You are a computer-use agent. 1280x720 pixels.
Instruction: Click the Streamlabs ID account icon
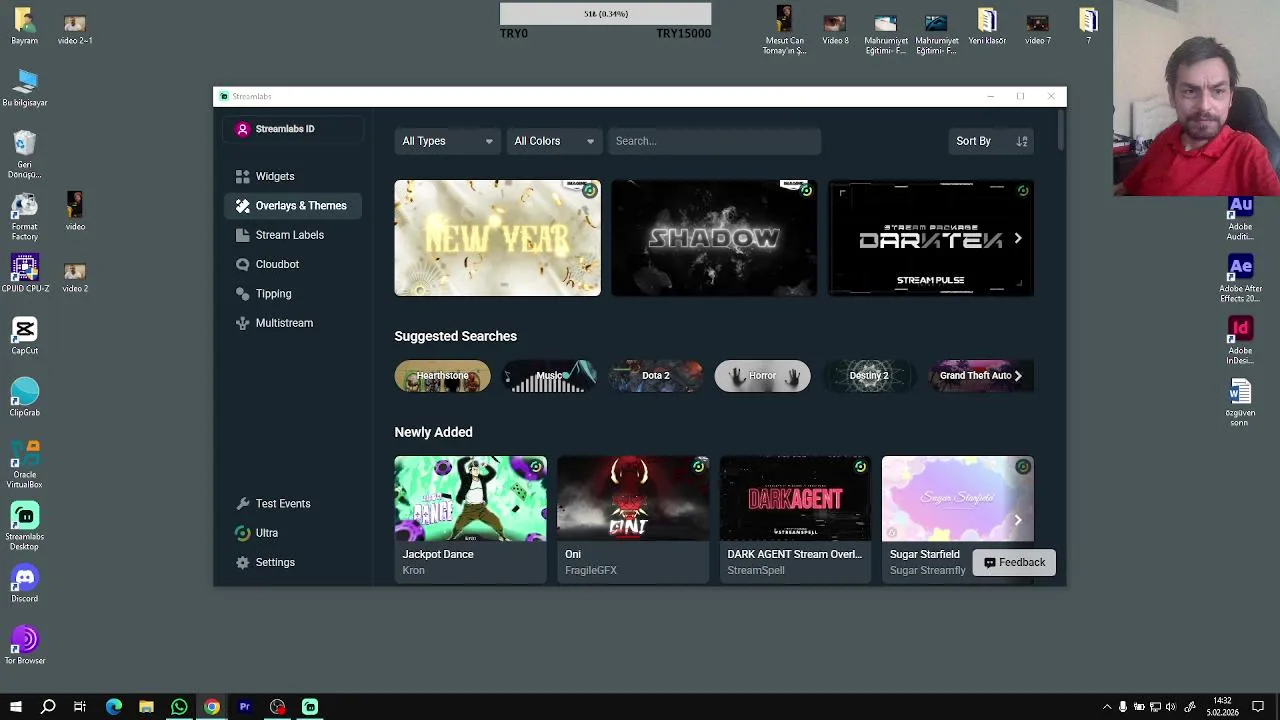[x=242, y=129]
